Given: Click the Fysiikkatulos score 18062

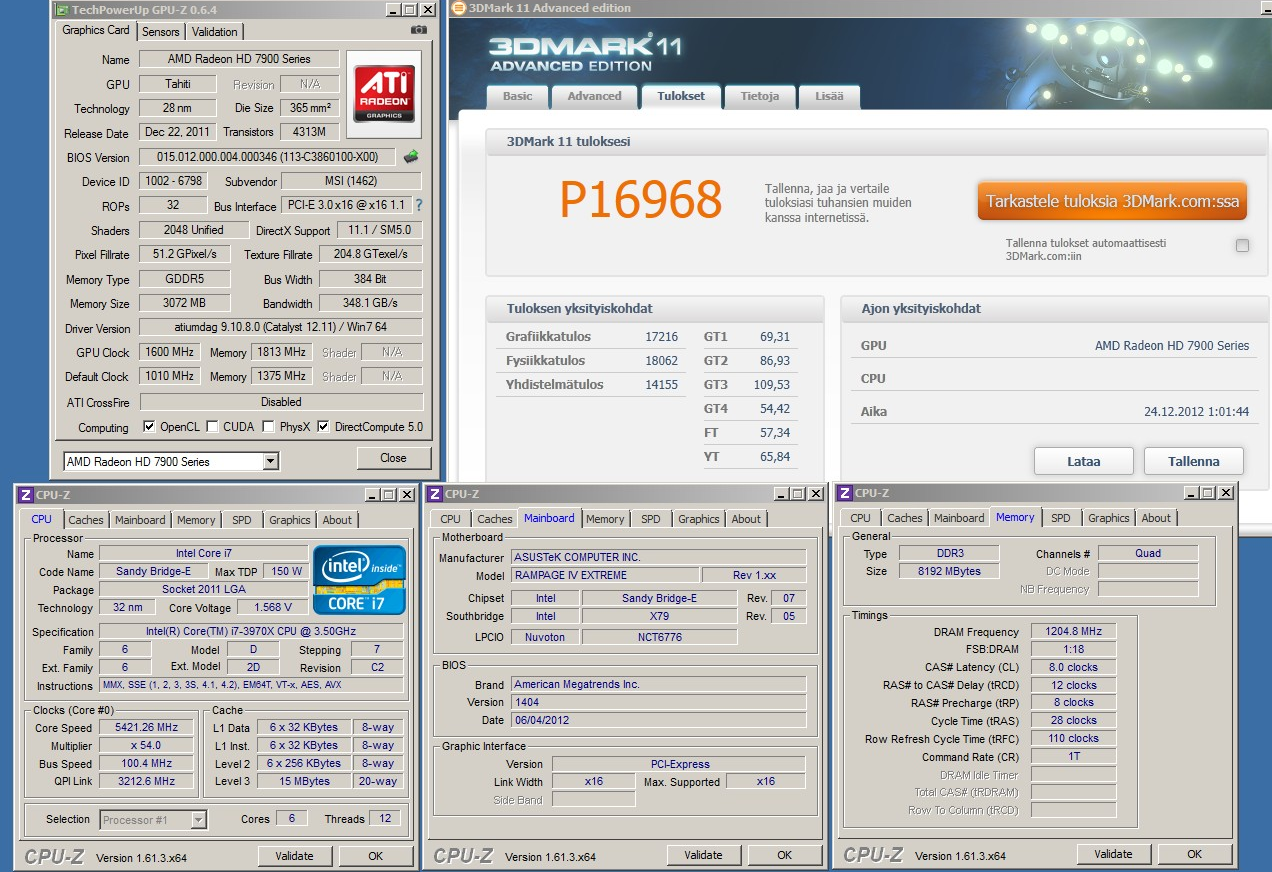Looking at the screenshot, I should [x=661, y=361].
